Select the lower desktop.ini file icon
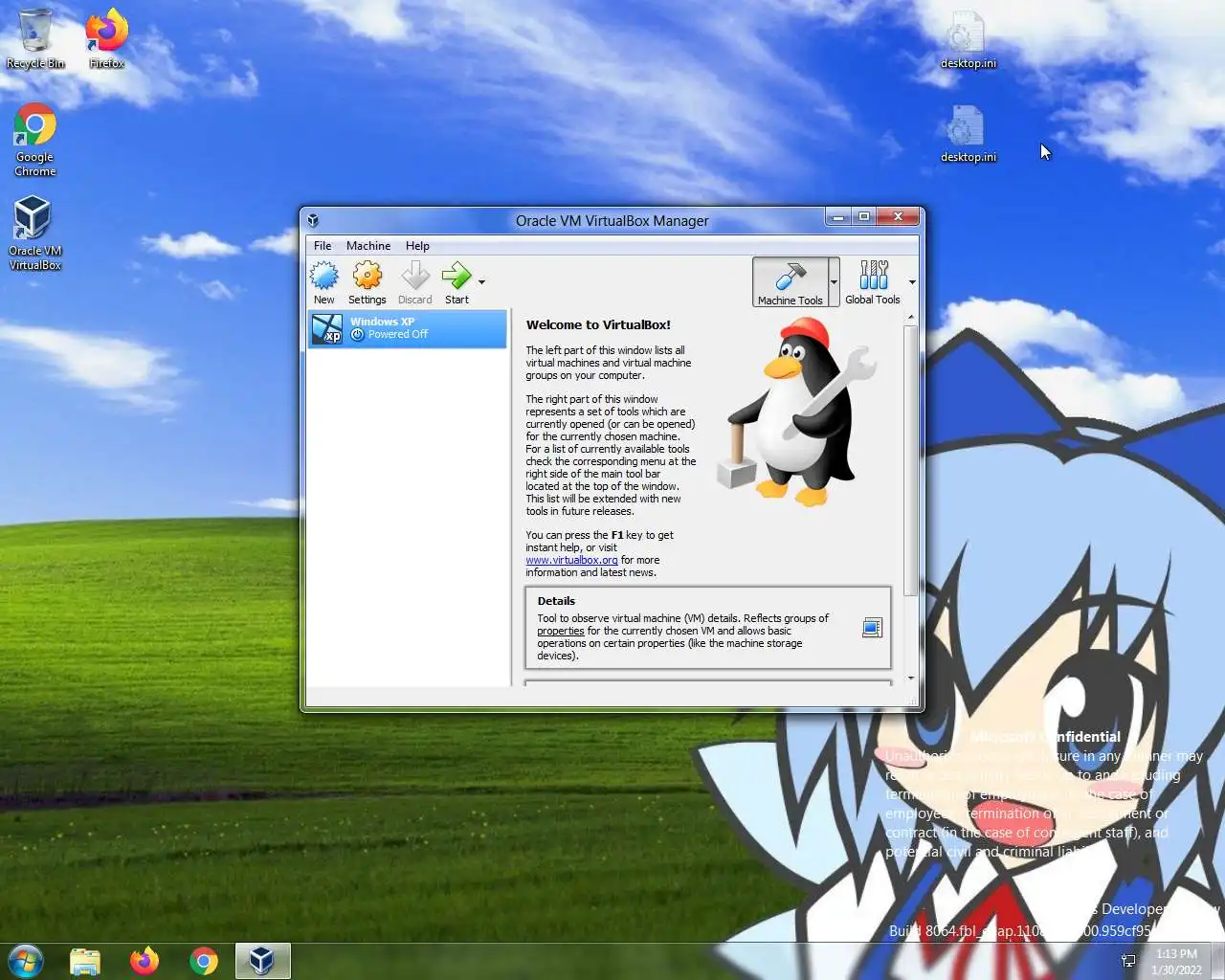 point(968,134)
